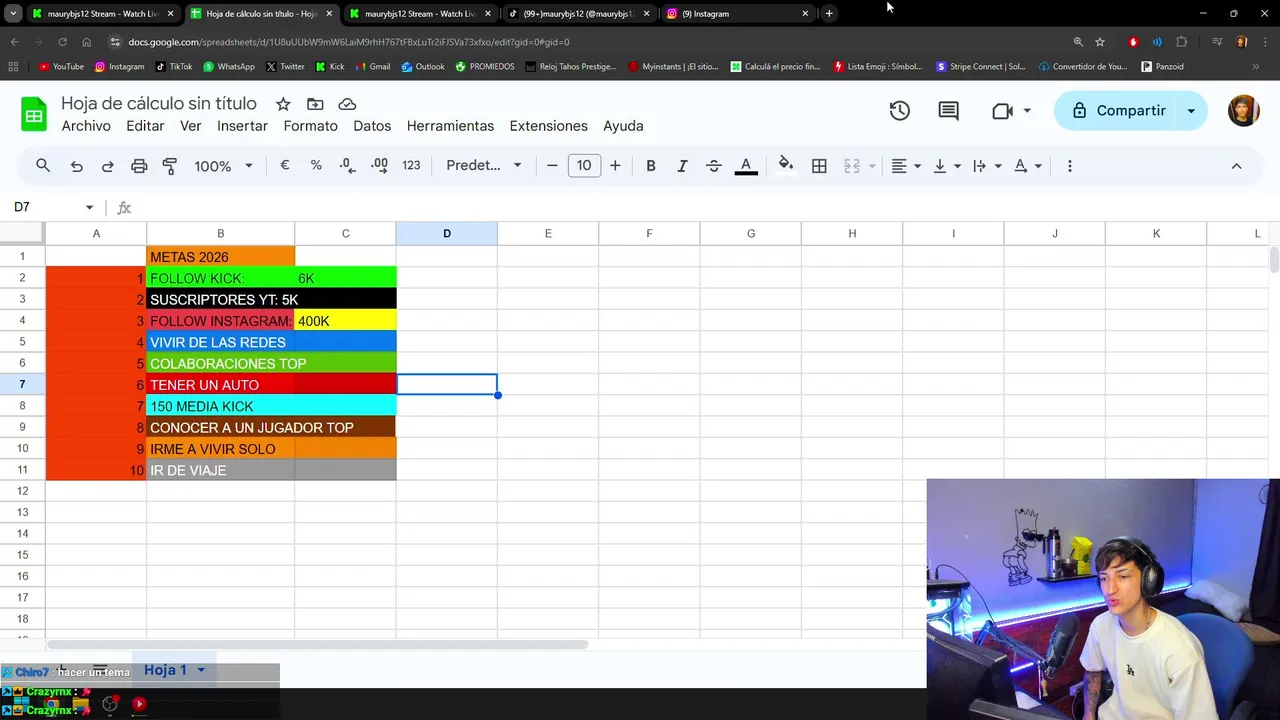The image size is (1280, 720).
Task: Toggle bold formatting
Action: pos(651,166)
